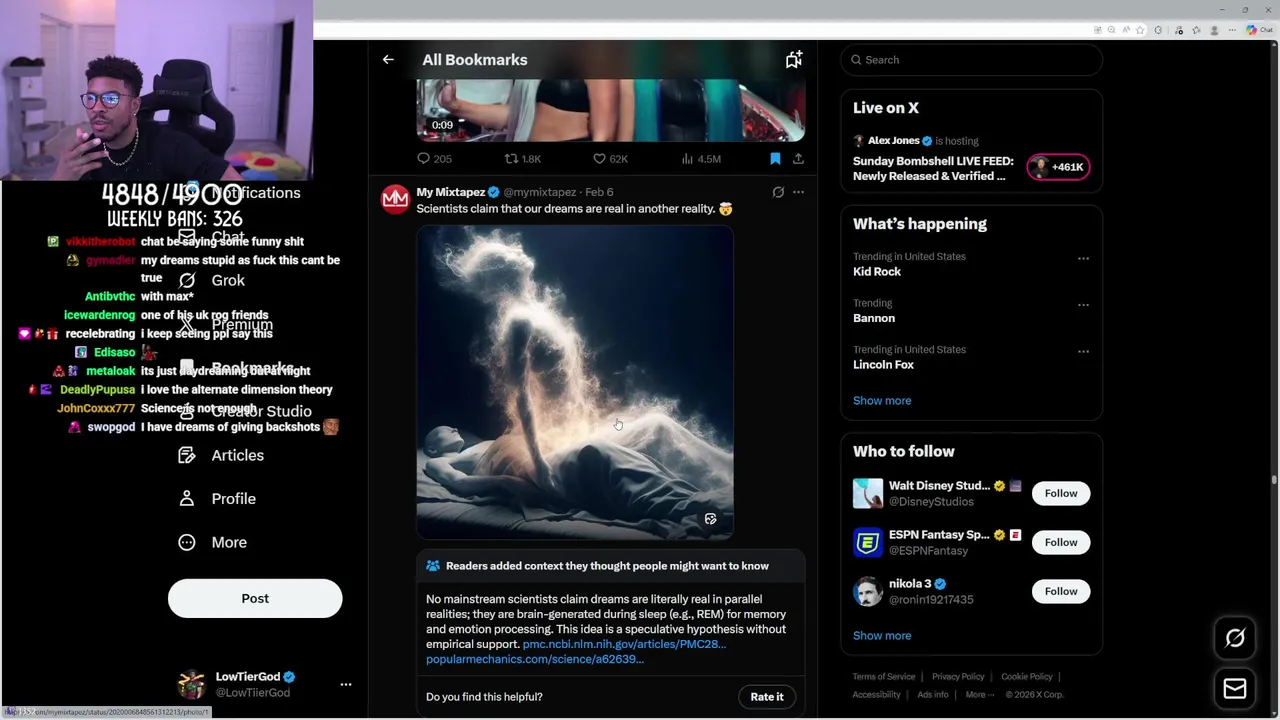1280x720 pixels.
Task: Open Privacy Policy footer link
Action: click(x=958, y=677)
